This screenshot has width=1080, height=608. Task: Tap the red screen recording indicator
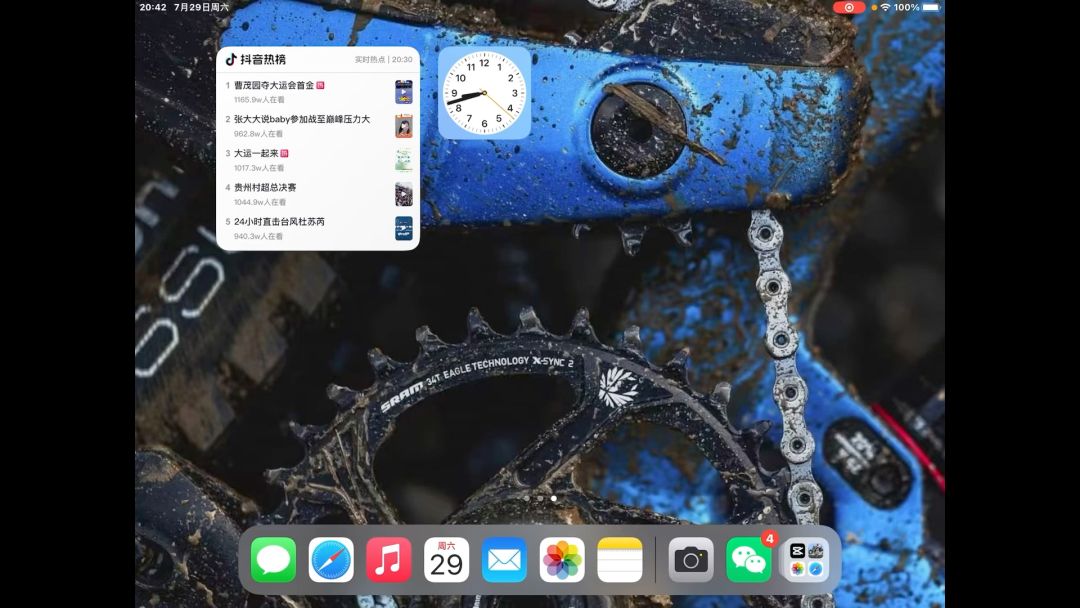[849, 8]
